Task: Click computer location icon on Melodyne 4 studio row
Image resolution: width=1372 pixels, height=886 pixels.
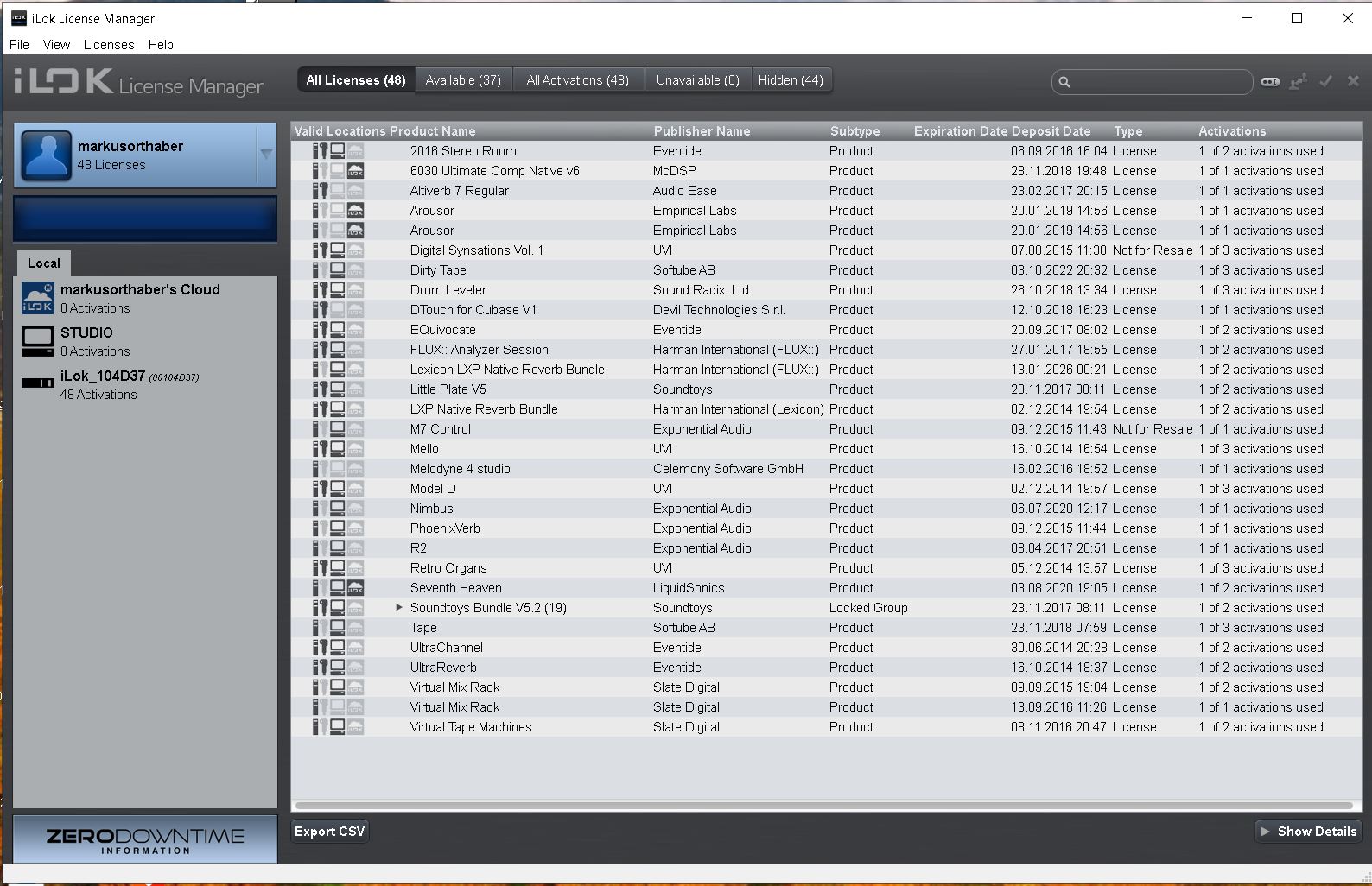Action: click(x=338, y=469)
